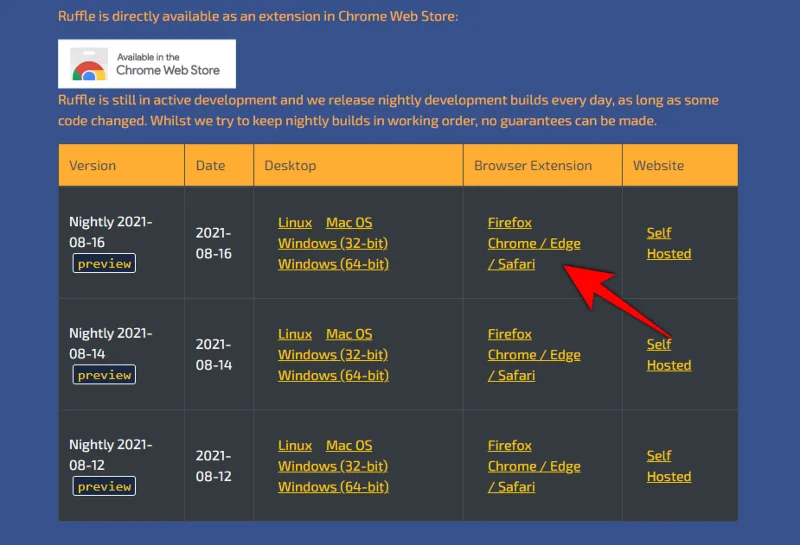Image resolution: width=800 pixels, height=545 pixels.
Task: Get Windows (32-bit) for Nightly 2021-08-12
Action: (333, 466)
